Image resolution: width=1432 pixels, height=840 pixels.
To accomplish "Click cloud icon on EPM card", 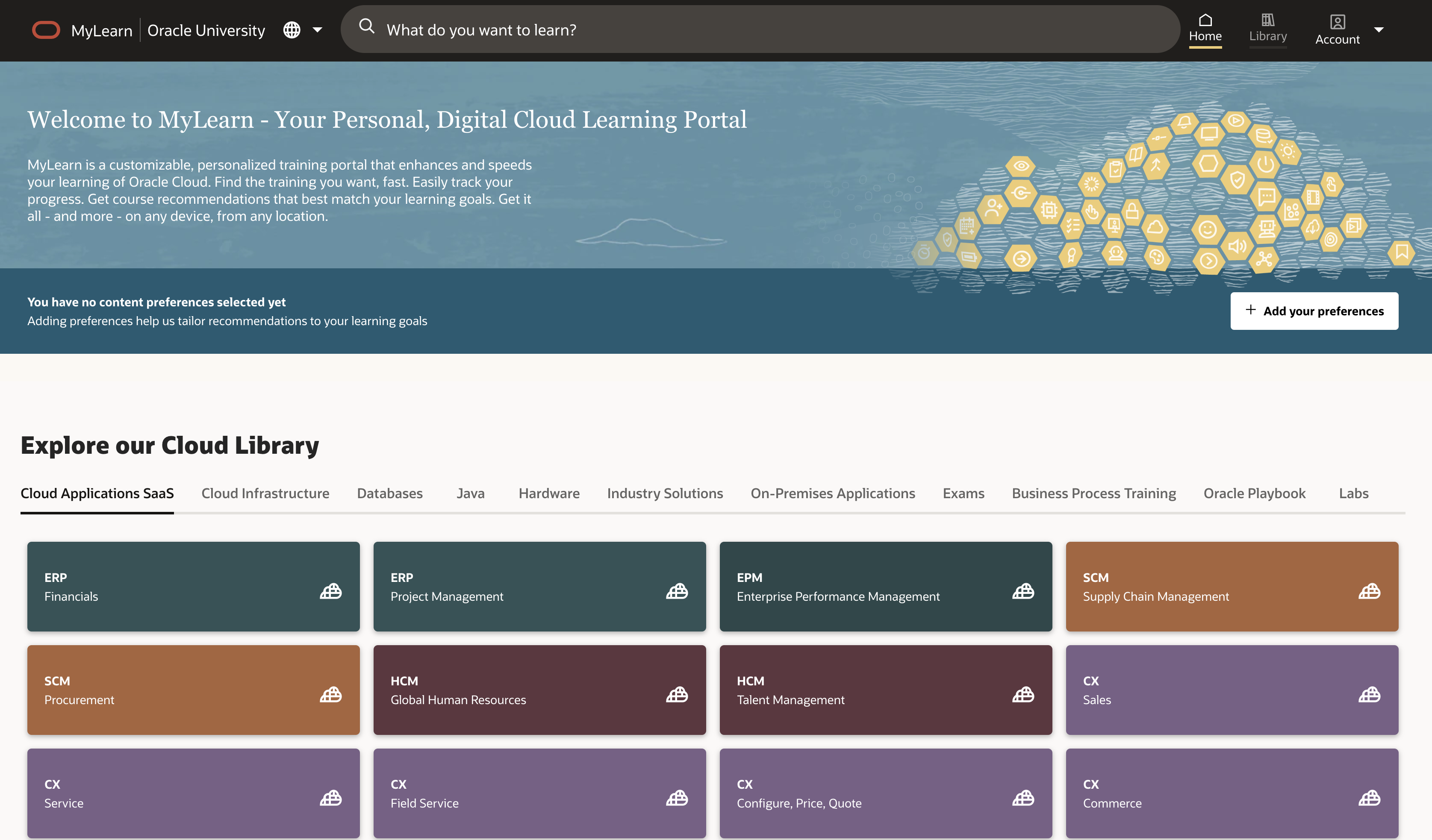I will 1023,590.
